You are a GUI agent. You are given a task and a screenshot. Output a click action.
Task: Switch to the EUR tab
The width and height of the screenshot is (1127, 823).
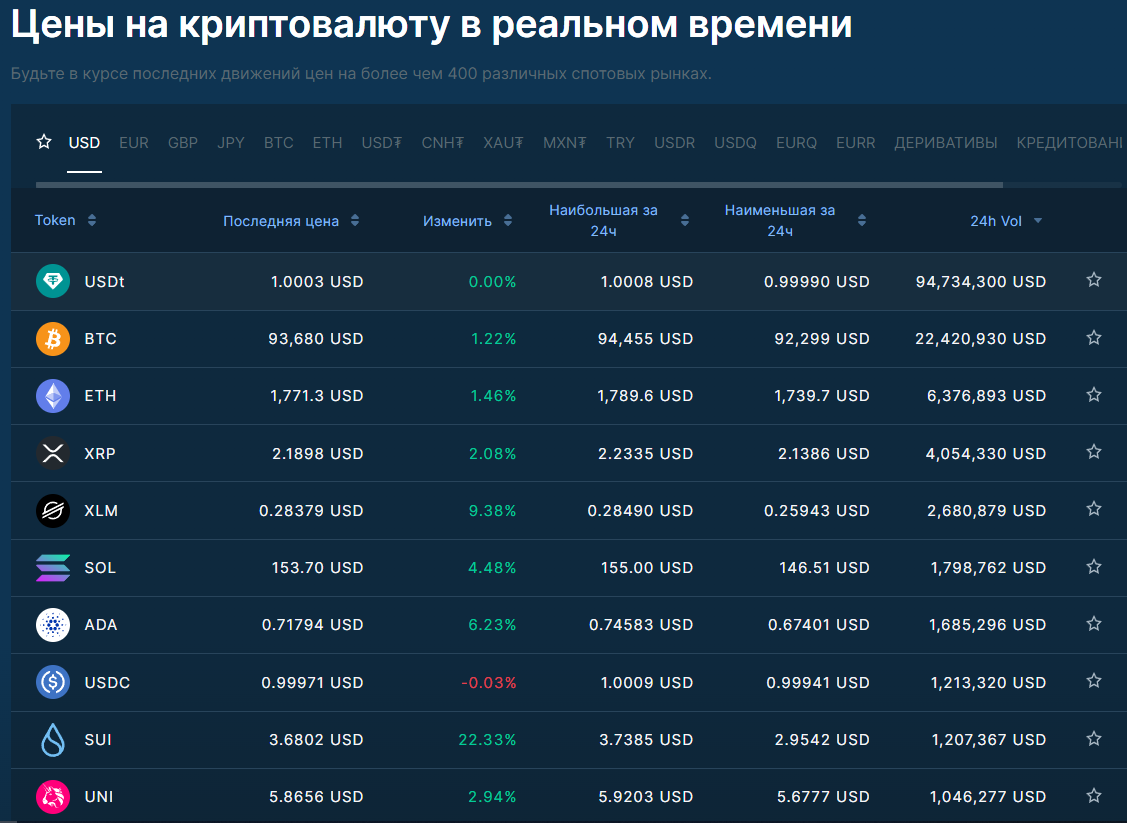[134, 142]
